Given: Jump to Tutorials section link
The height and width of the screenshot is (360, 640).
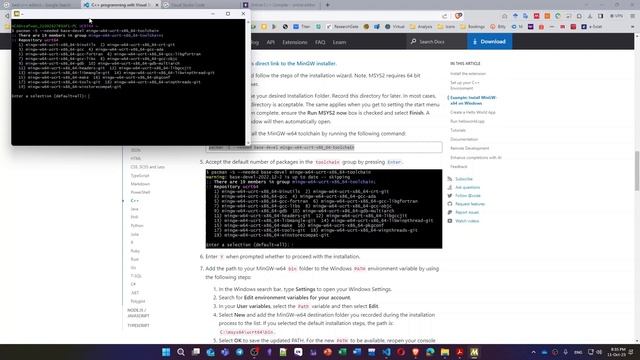Looking at the screenshot, I should tap(458, 130).
